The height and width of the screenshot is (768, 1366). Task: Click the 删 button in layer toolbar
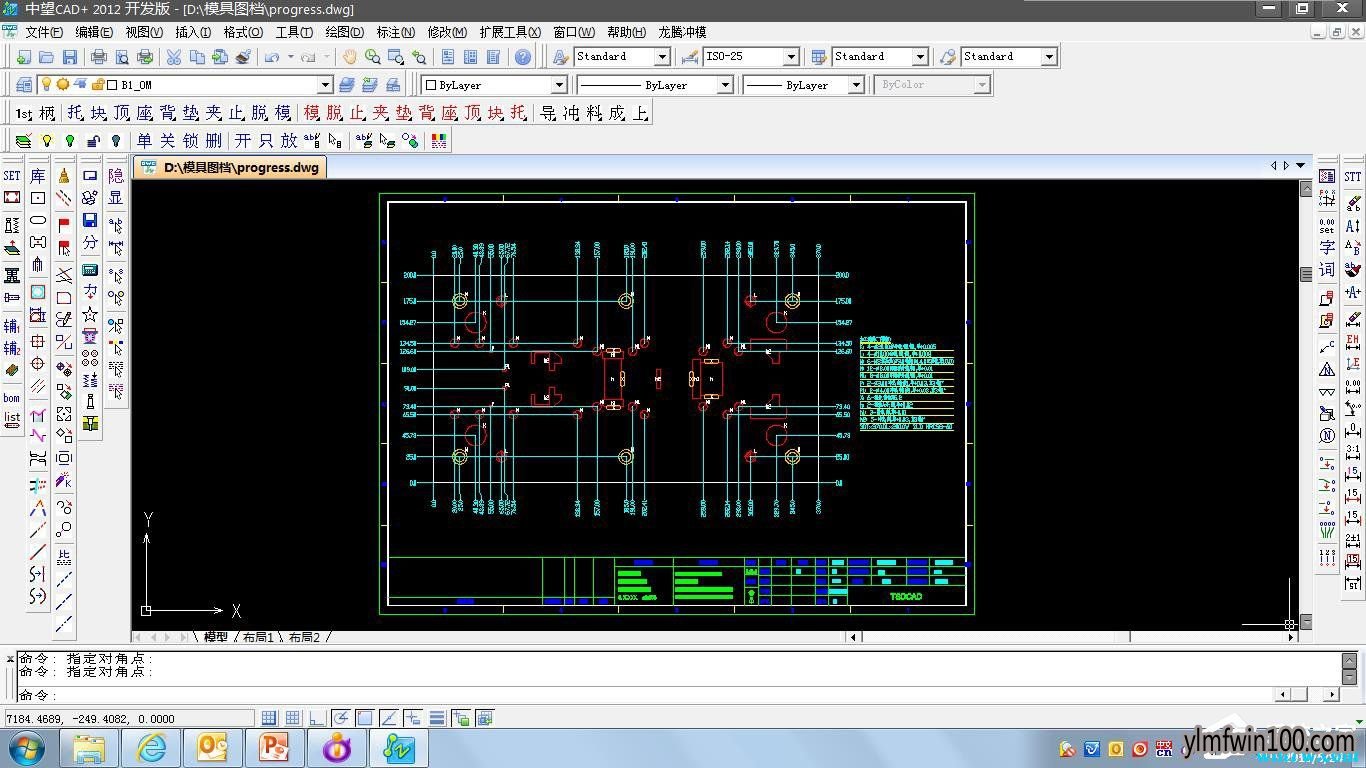tap(213, 141)
